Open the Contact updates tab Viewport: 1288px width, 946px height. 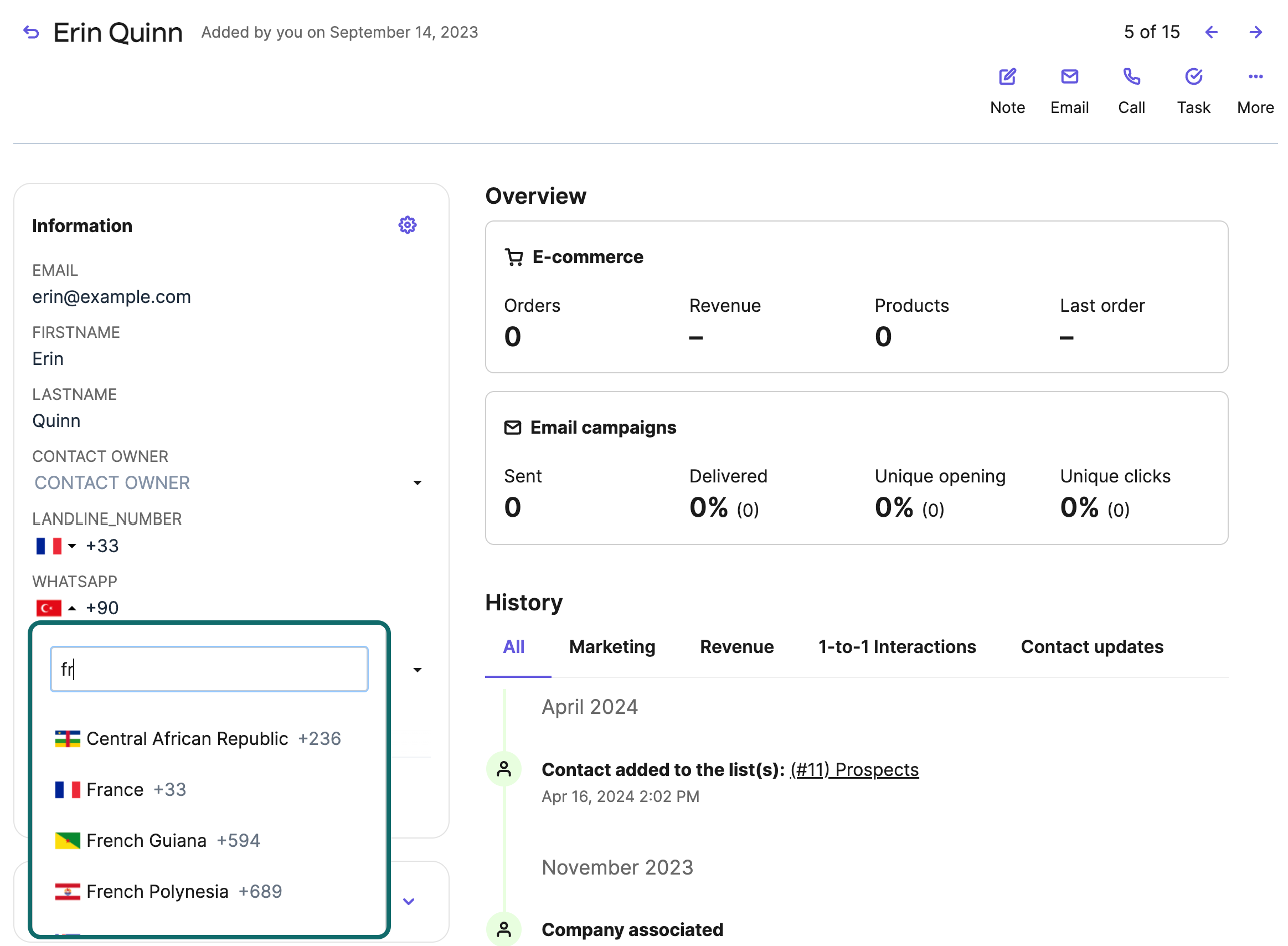(1091, 646)
